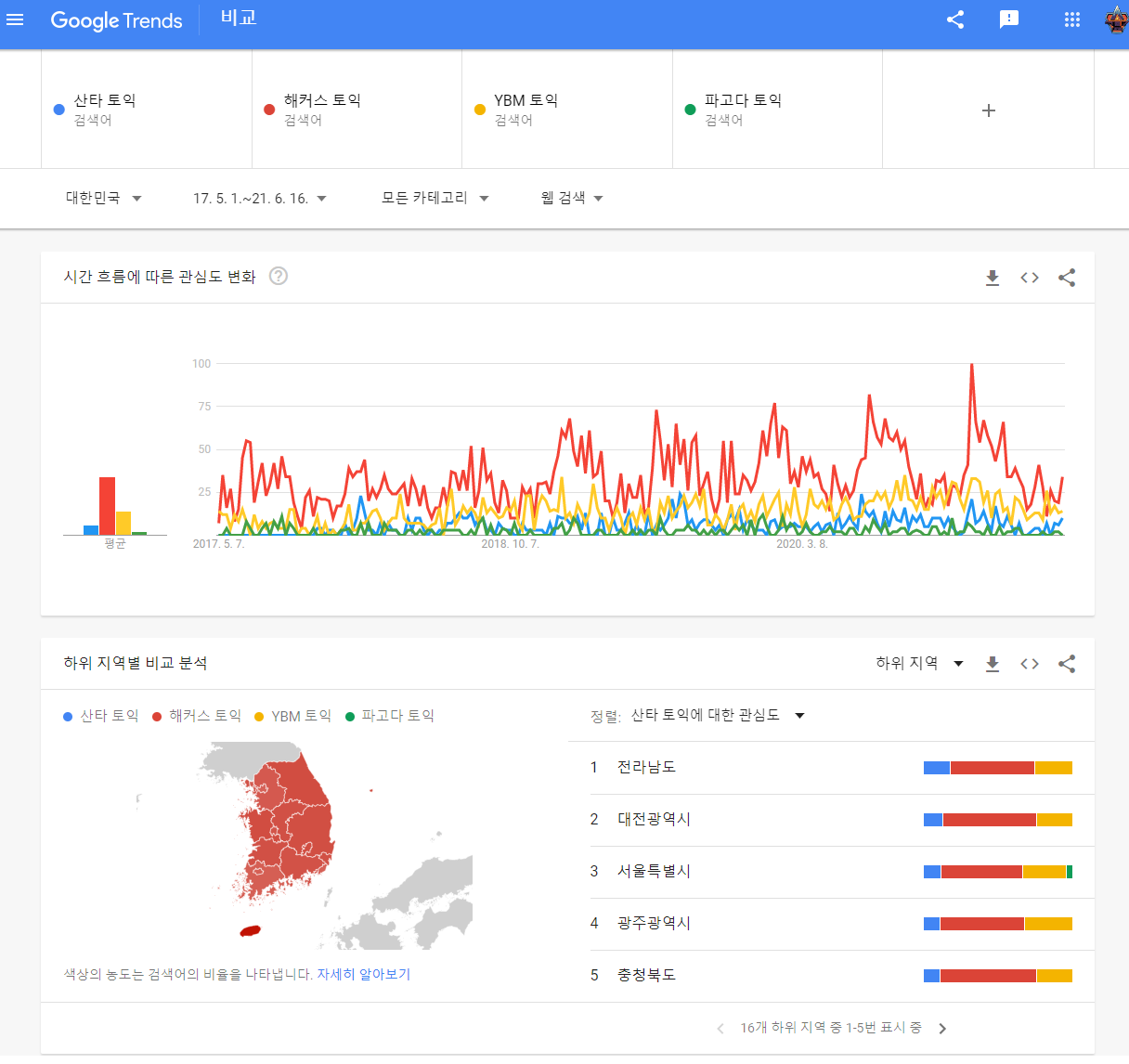Viewport: 1129px width, 1064px height.
Task: Open the 하위 지역 dropdown
Action: click(x=920, y=663)
